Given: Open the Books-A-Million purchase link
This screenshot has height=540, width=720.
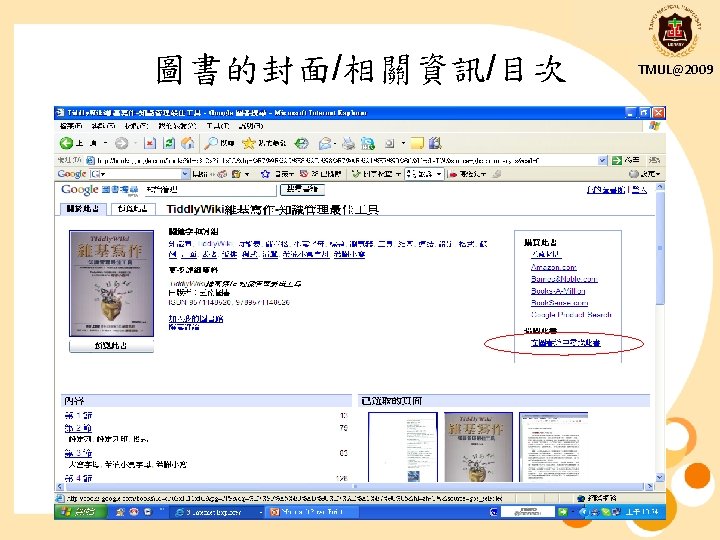Looking at the screenshot, I should pos(558,291).
